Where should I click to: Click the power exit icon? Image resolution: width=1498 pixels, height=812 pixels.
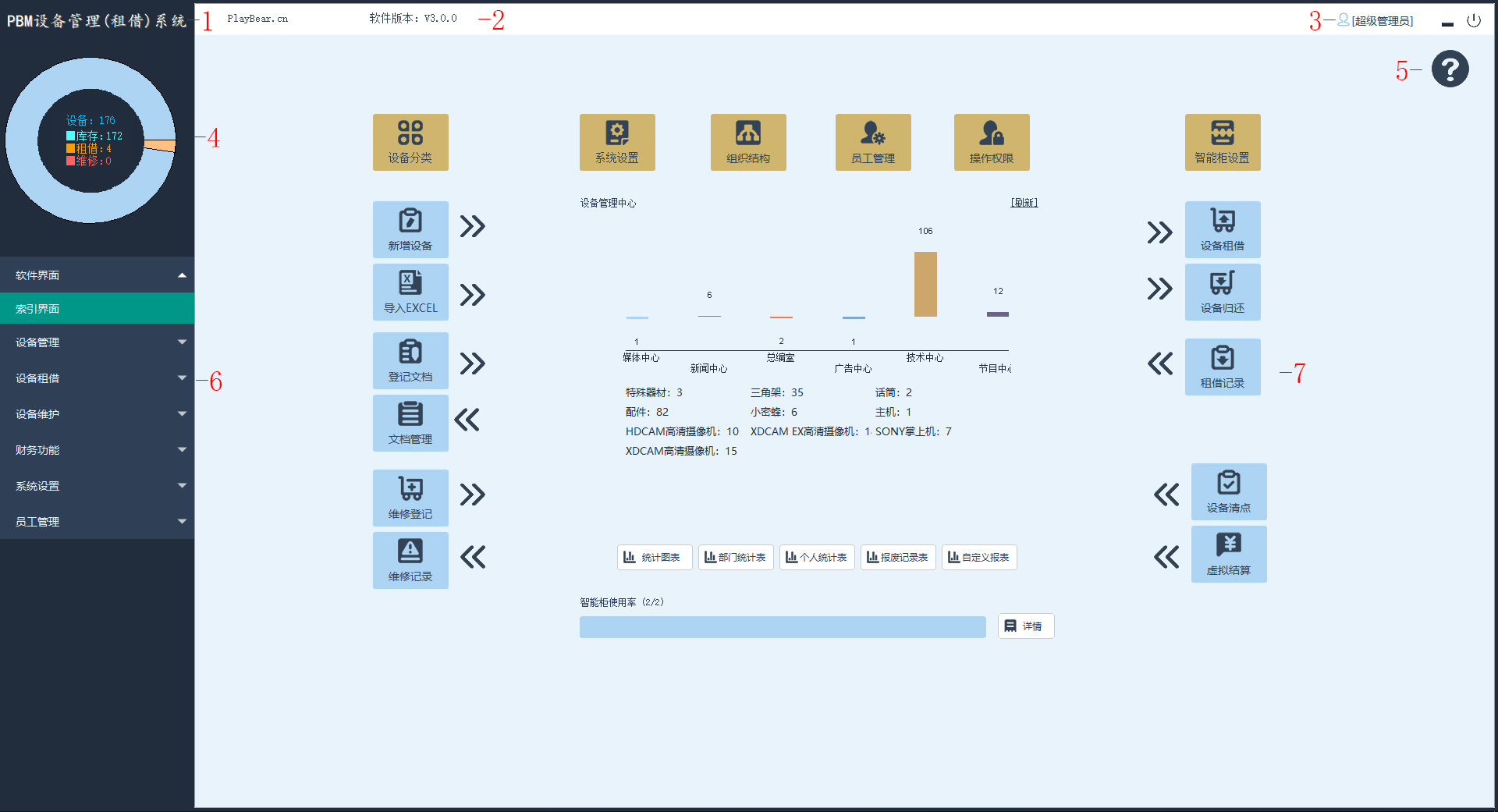pyautogui.click(x=1473, y=21)
